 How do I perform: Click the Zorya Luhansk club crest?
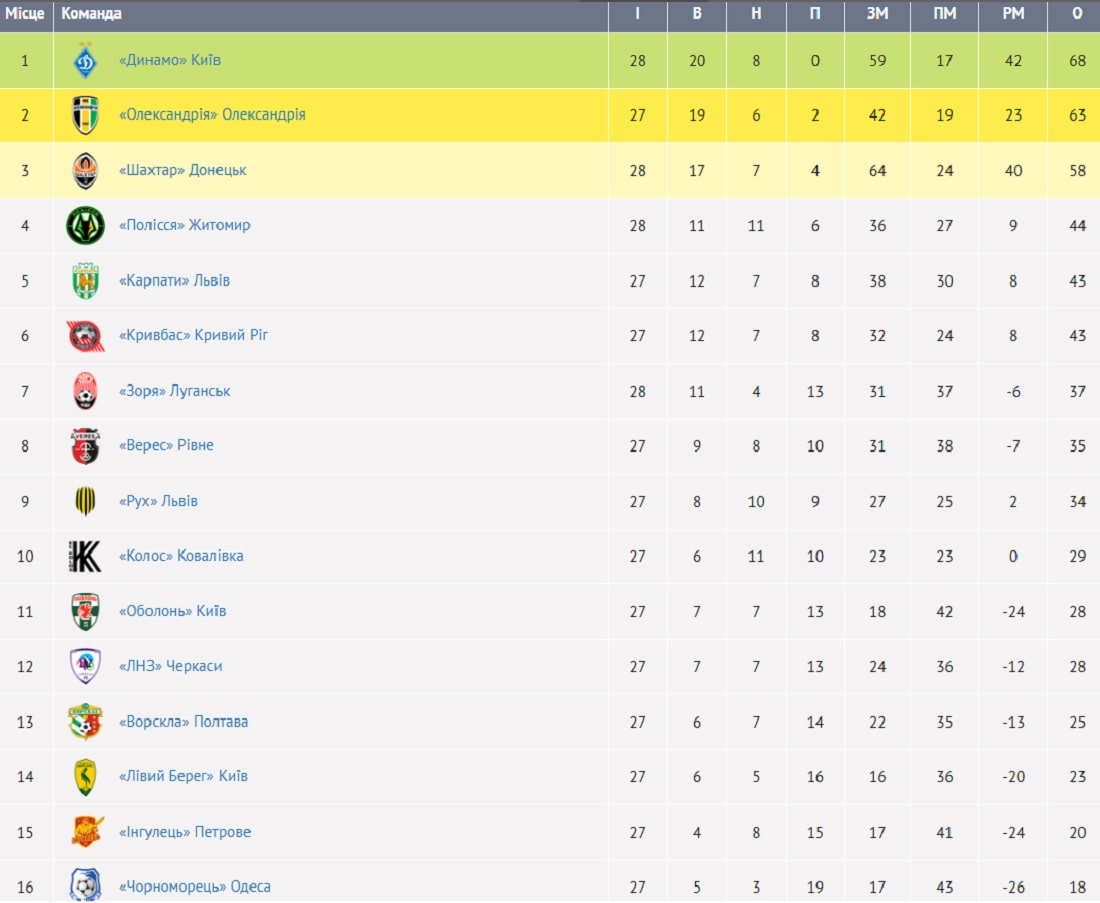click(86, 391)
